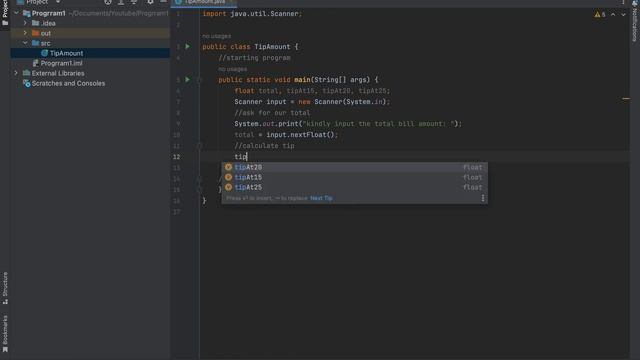640x360 pixels.
Task: Open the Bookmarks tool window
Action: tap(5, 334)
